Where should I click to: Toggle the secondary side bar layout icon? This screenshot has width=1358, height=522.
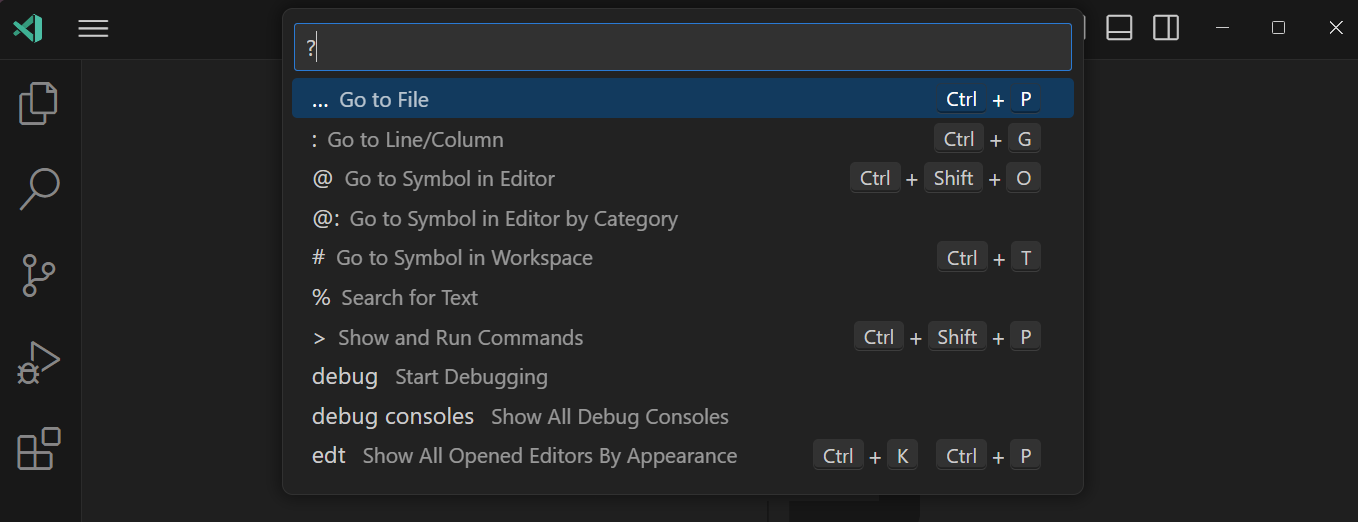tap(1166, 28)
